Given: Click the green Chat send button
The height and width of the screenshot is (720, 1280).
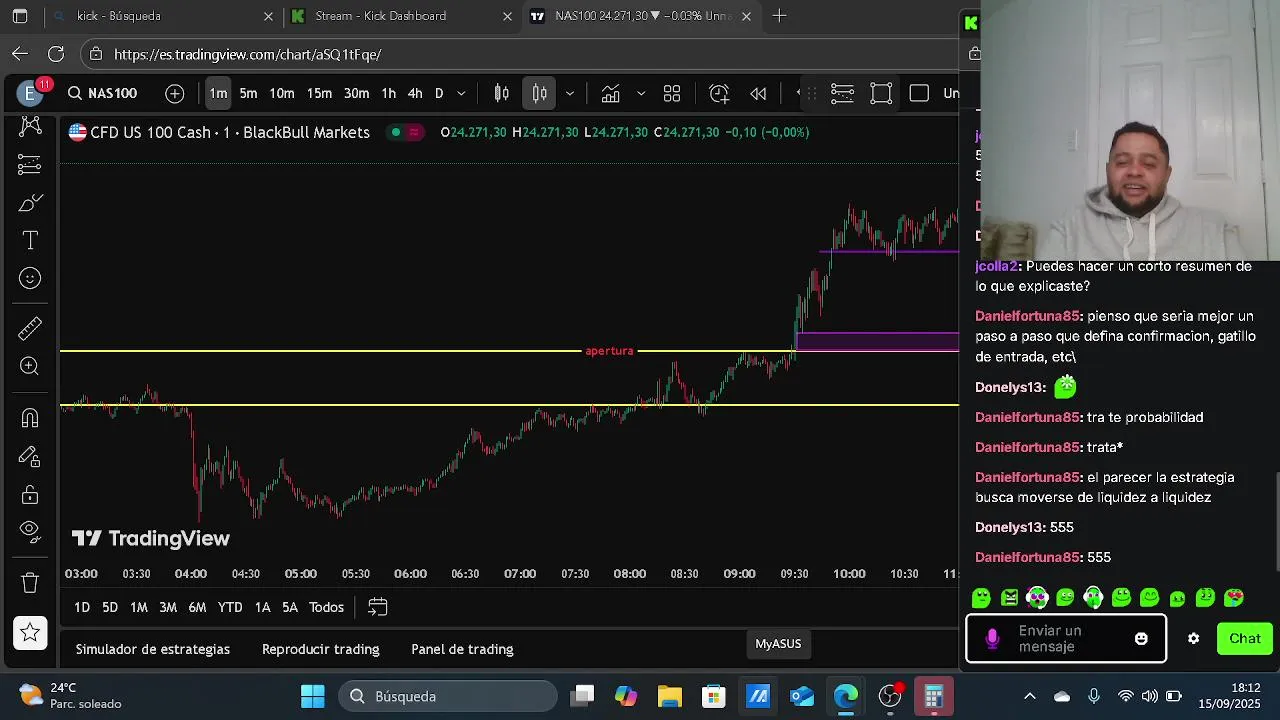Looking at the screenshot, I should tap(1244, 638).
